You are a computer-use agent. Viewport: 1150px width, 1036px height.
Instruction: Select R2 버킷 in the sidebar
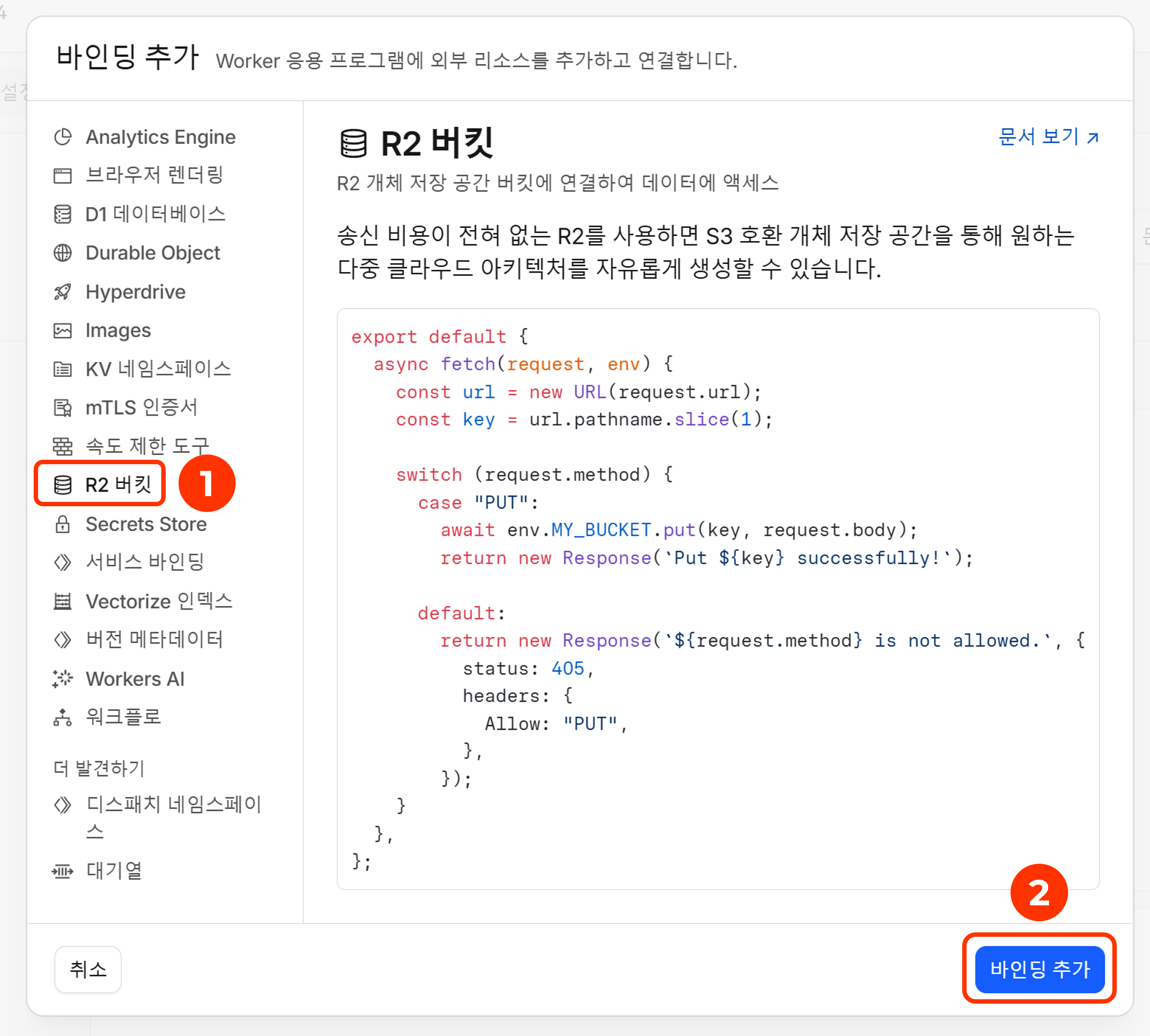tap(118, 485)
